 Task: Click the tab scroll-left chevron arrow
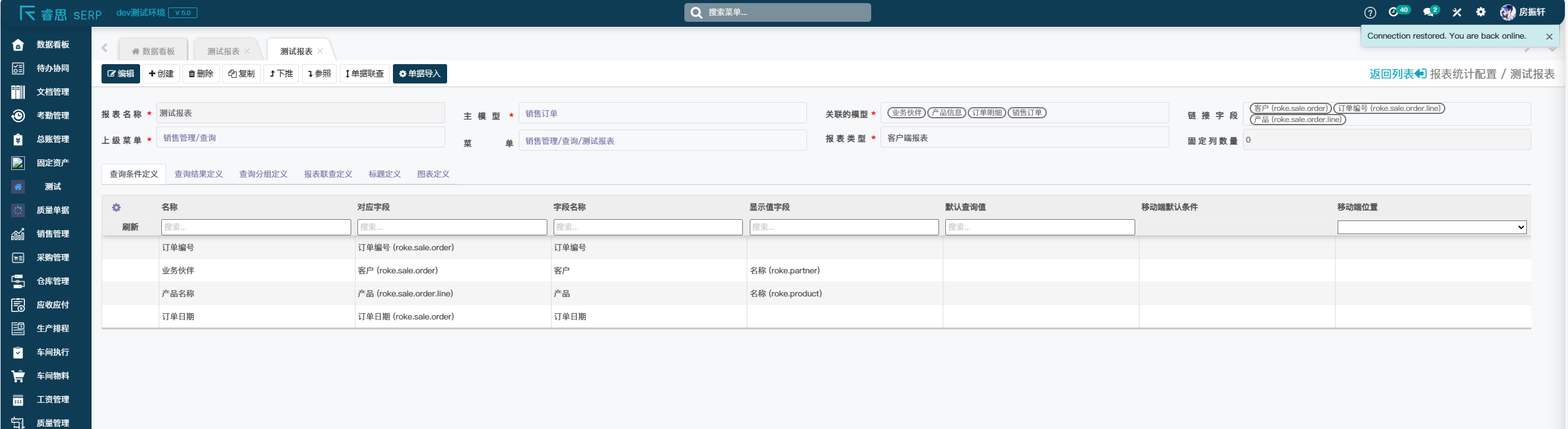(105, 48)
